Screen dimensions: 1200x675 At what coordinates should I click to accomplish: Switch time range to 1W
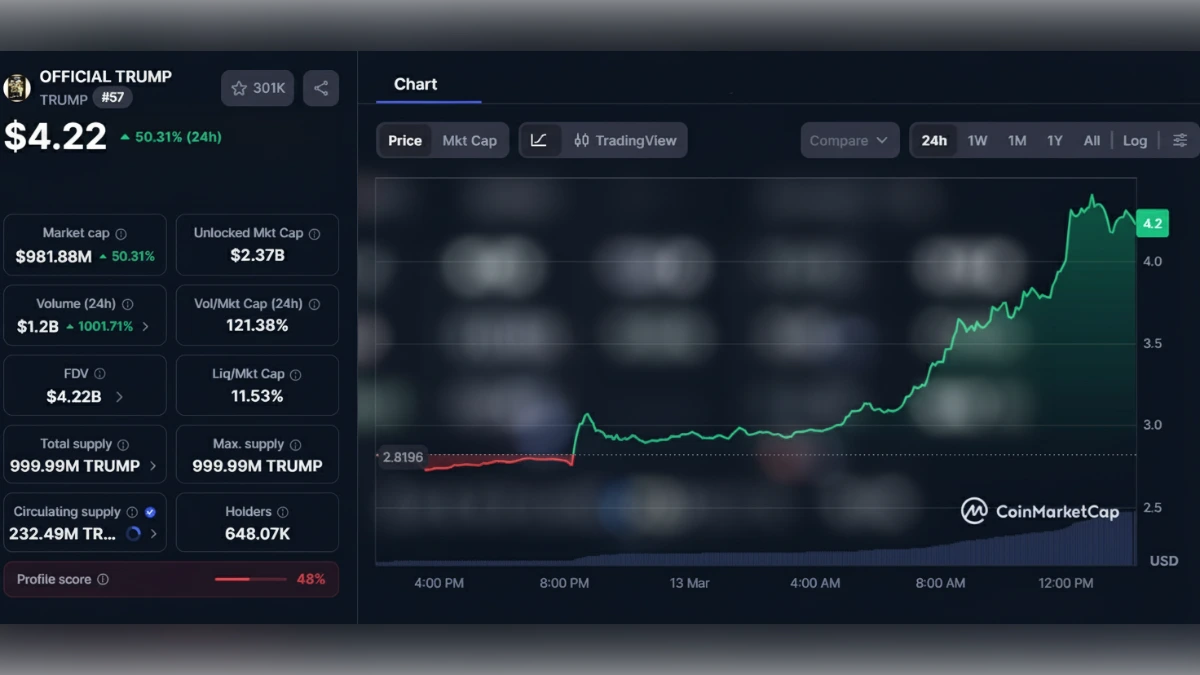(977, 140)
